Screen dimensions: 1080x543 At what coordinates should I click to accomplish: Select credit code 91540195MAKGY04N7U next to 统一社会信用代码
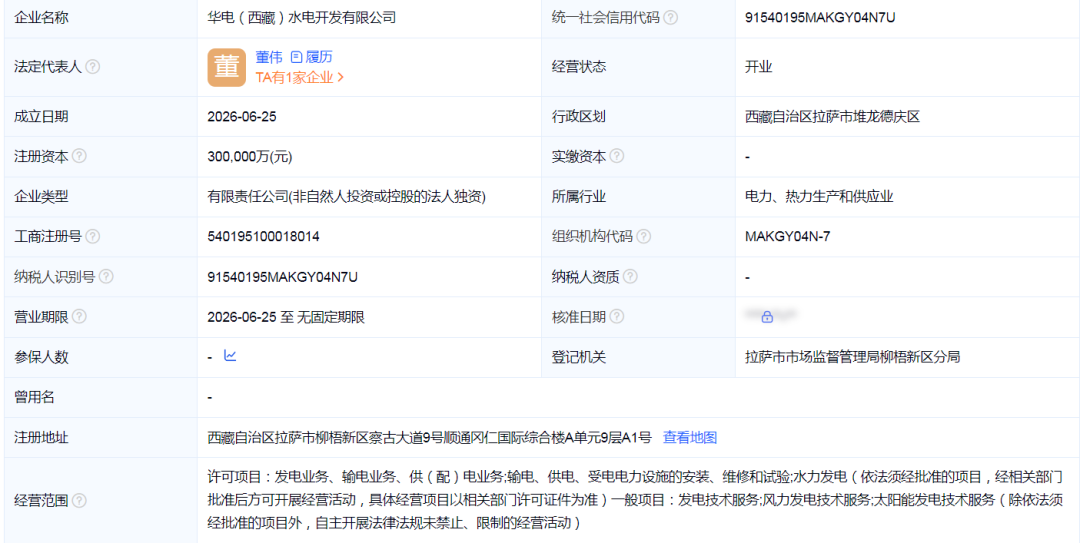tap(820, 18)
